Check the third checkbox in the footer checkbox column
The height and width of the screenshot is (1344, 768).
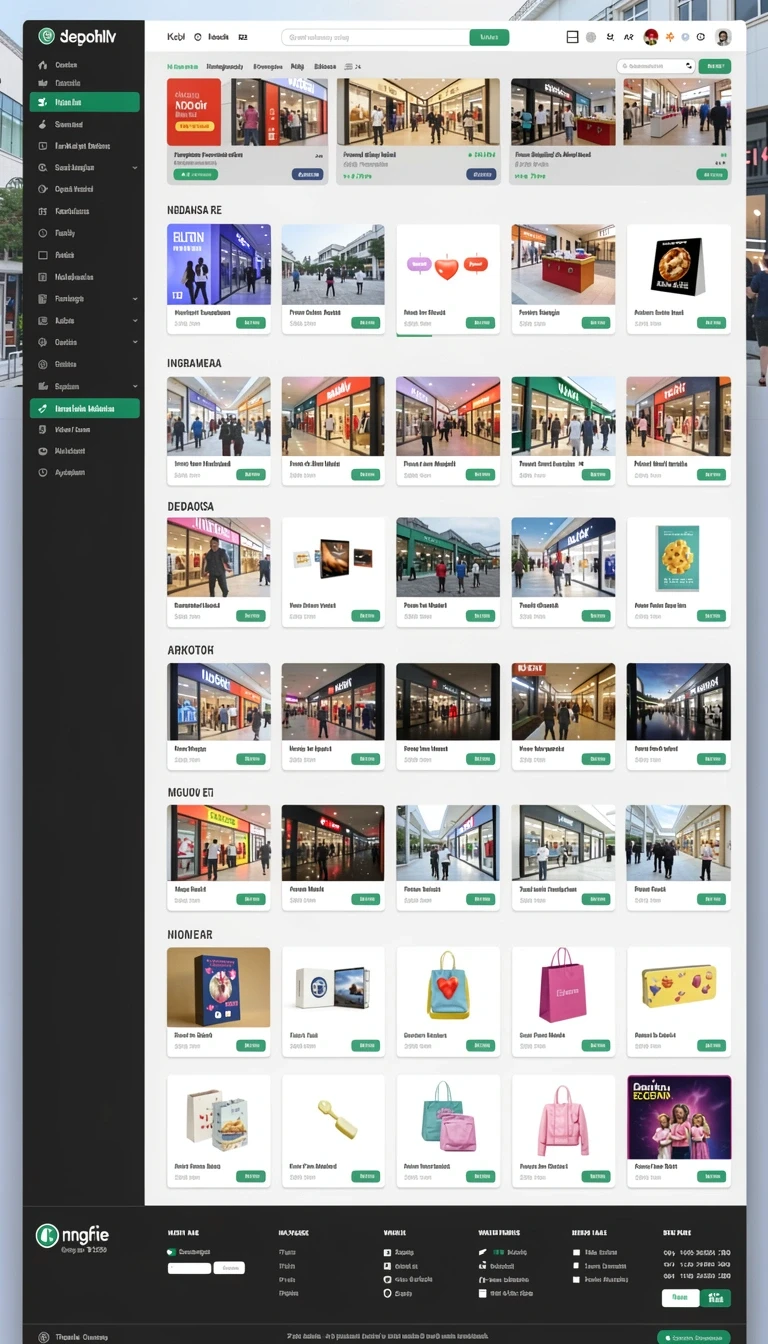(576, 1279)
